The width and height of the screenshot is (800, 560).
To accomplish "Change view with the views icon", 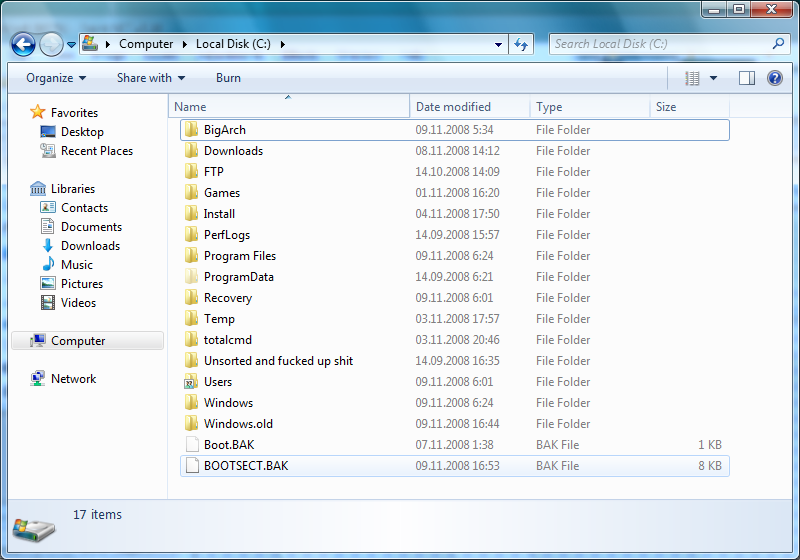I will tap(692, 78).
